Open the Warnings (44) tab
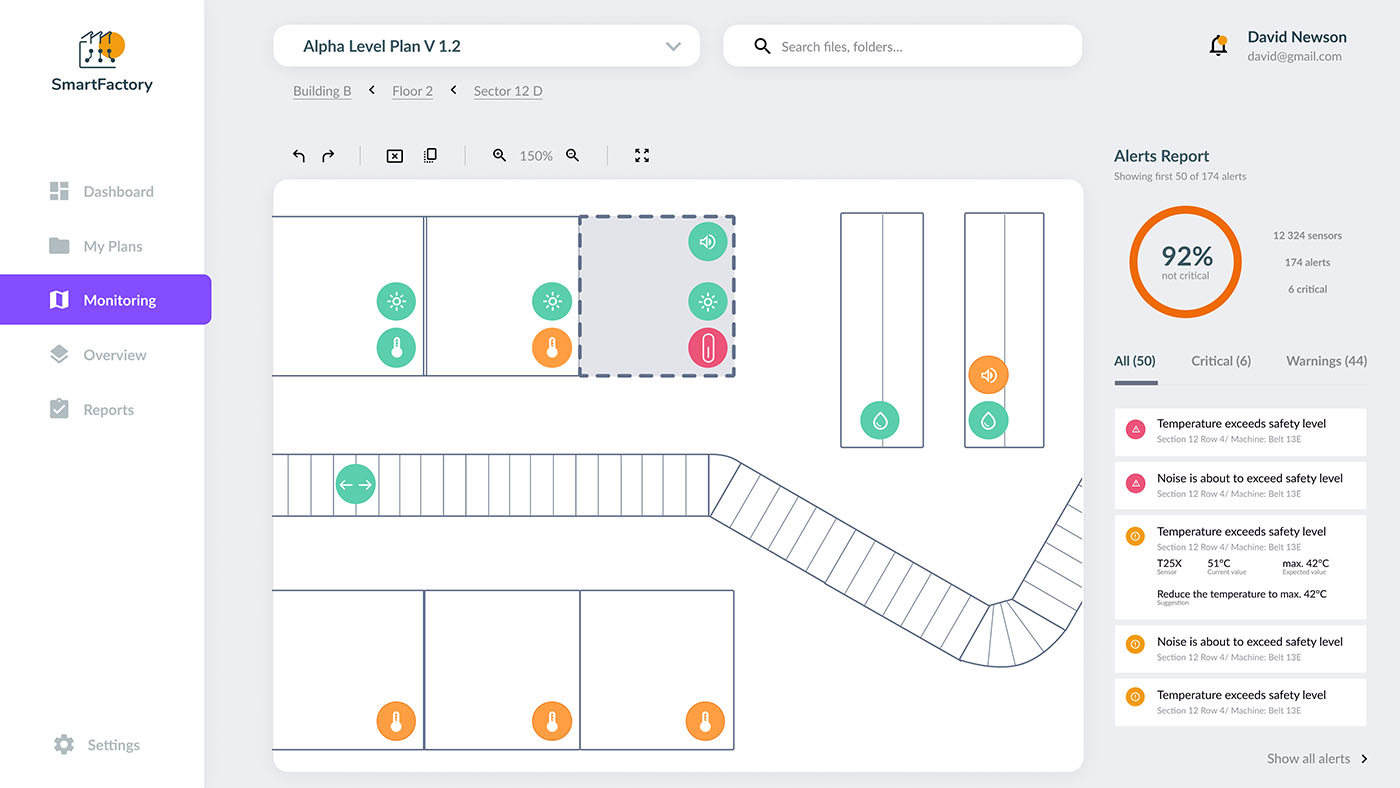 point(1325,360)
